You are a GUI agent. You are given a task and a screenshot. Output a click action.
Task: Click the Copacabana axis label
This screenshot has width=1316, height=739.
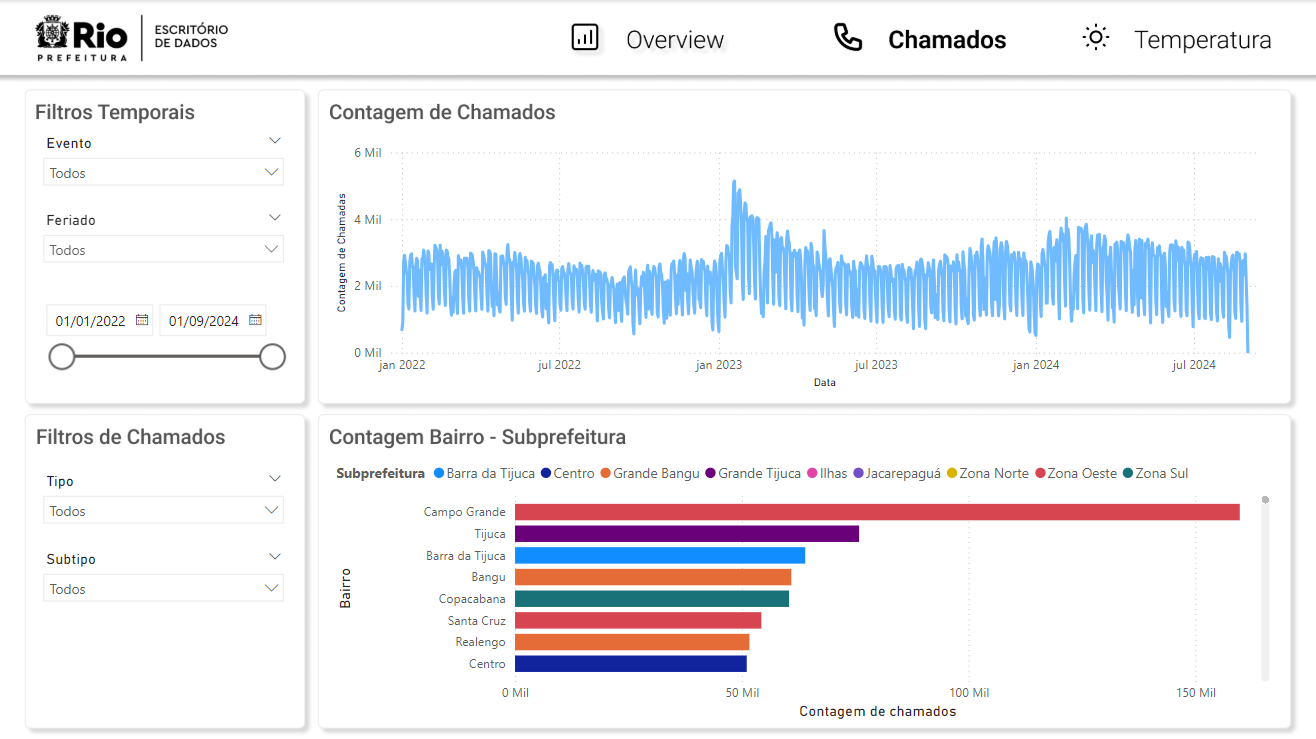[472, 599]
